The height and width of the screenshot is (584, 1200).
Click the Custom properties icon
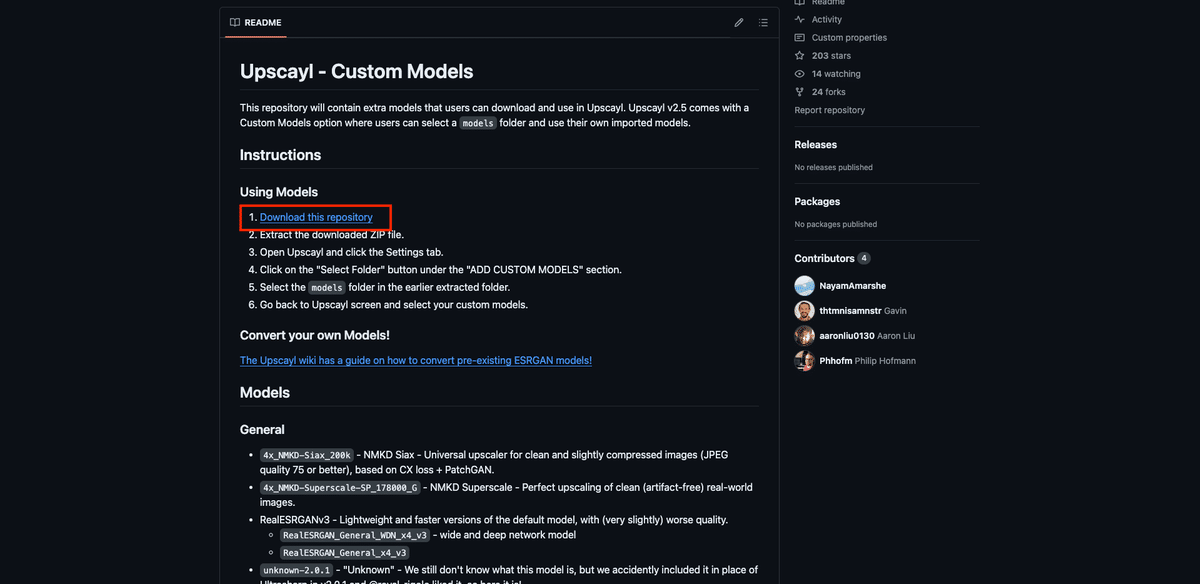(800, 37)
